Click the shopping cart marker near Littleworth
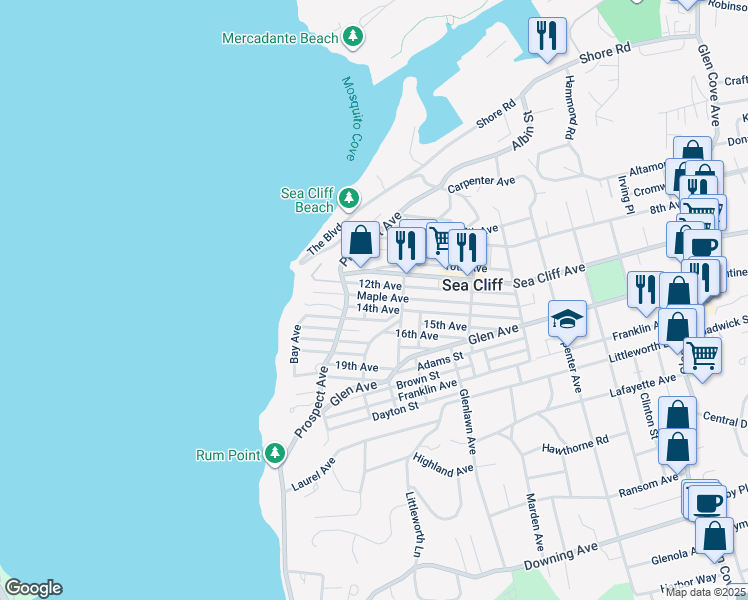 pyautogui.click(x=703, y=353)
